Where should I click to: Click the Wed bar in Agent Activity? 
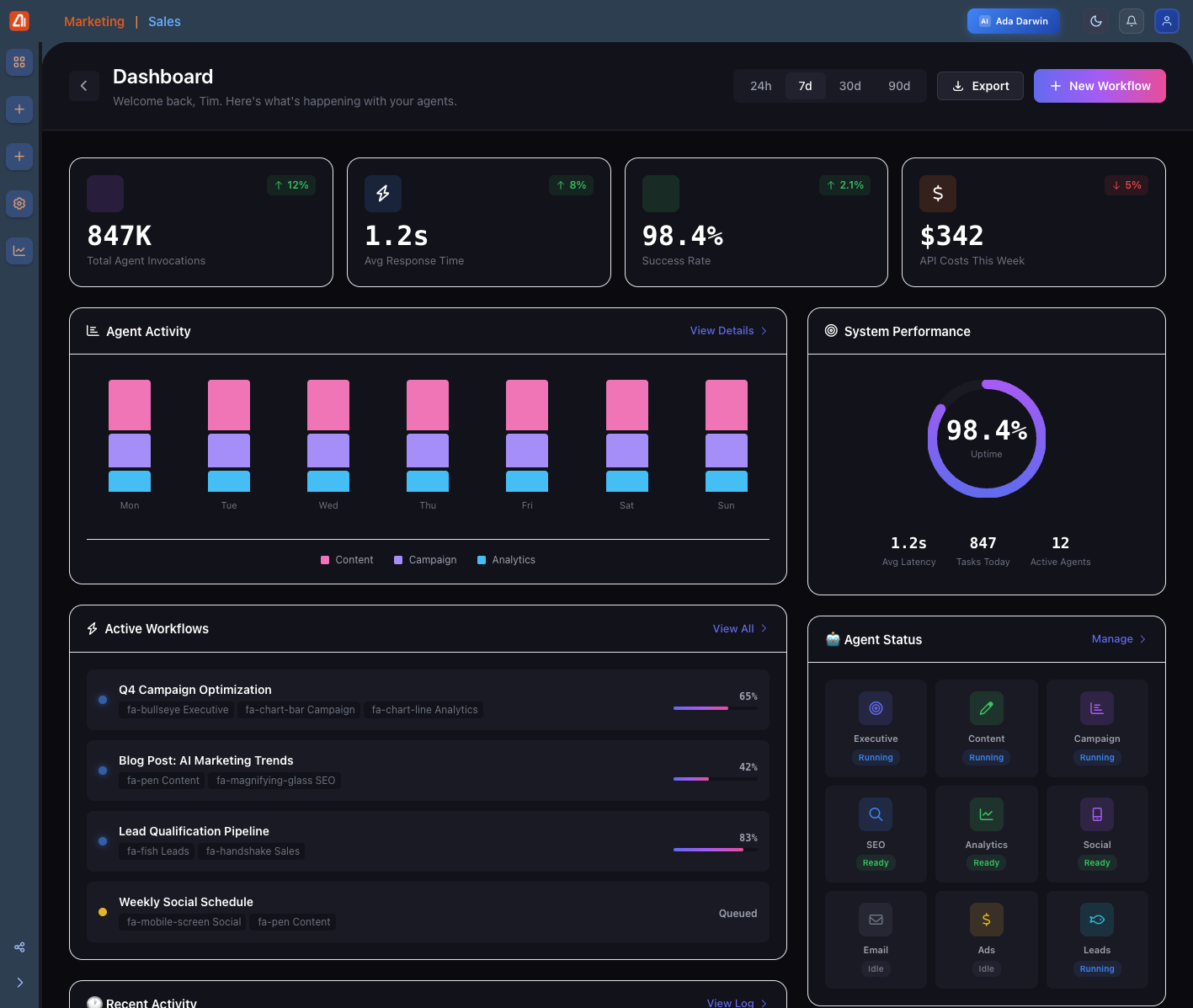tap(328, 435)
